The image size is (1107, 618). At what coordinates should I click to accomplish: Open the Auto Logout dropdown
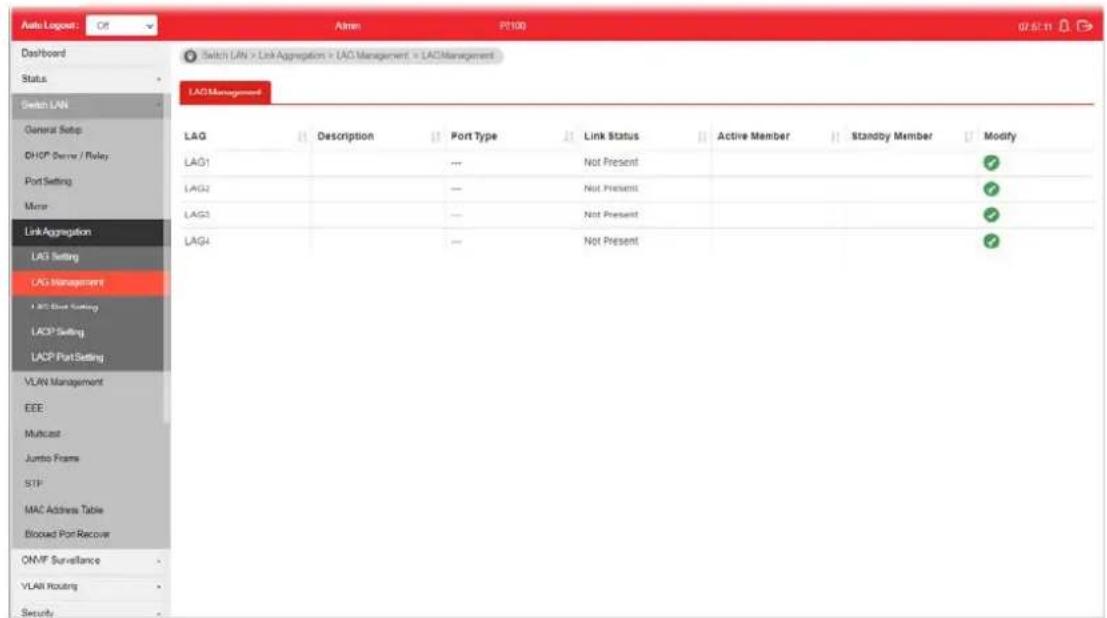121,25
